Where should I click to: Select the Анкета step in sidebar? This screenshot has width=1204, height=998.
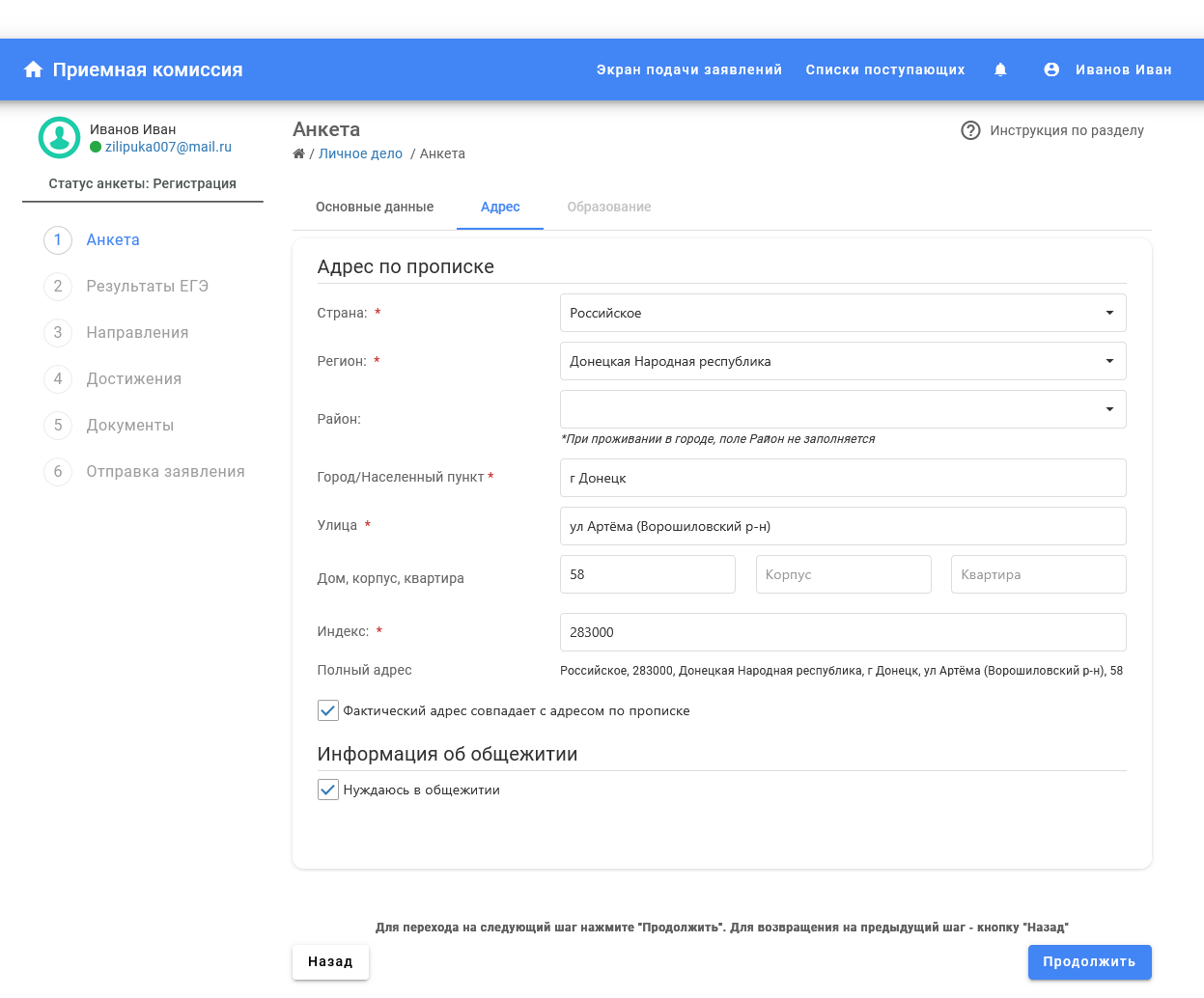point(113,240)
